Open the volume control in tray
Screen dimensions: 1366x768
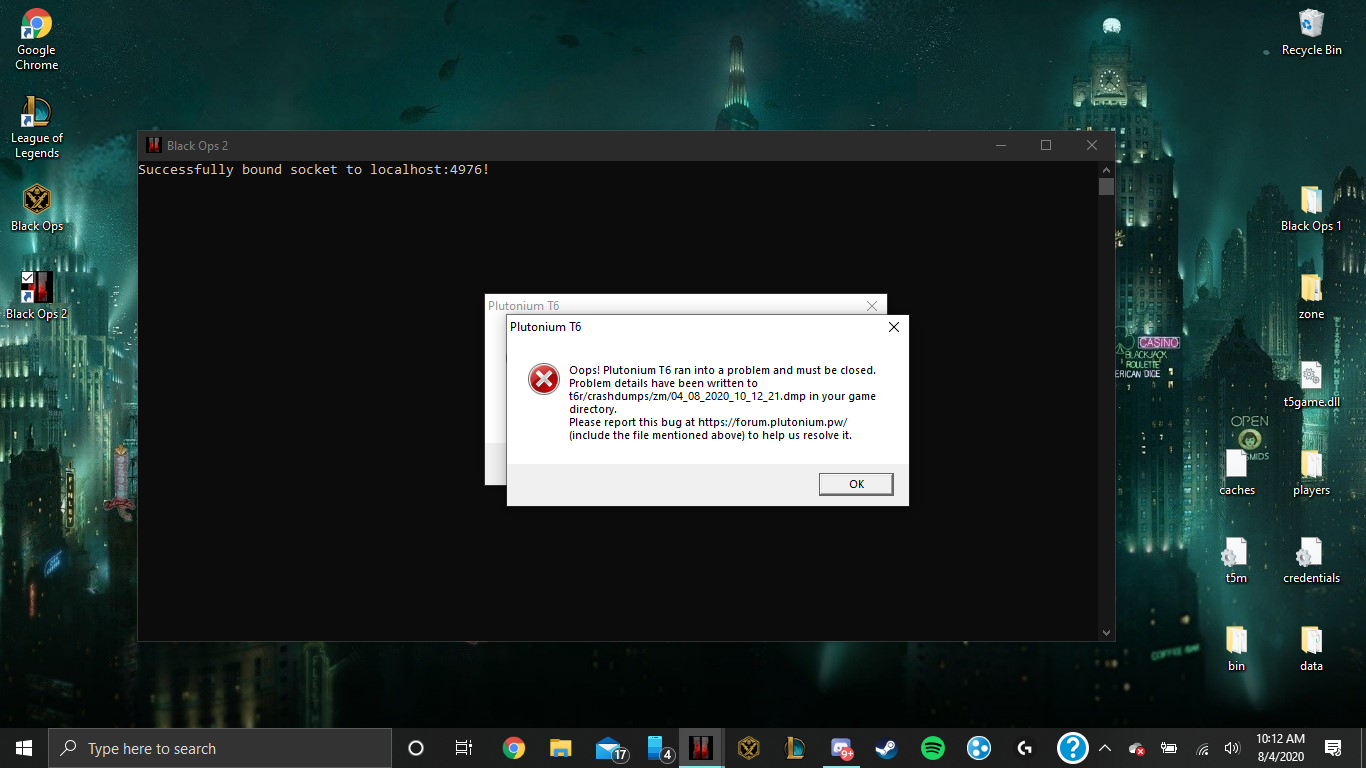(x=1232, y=748)
